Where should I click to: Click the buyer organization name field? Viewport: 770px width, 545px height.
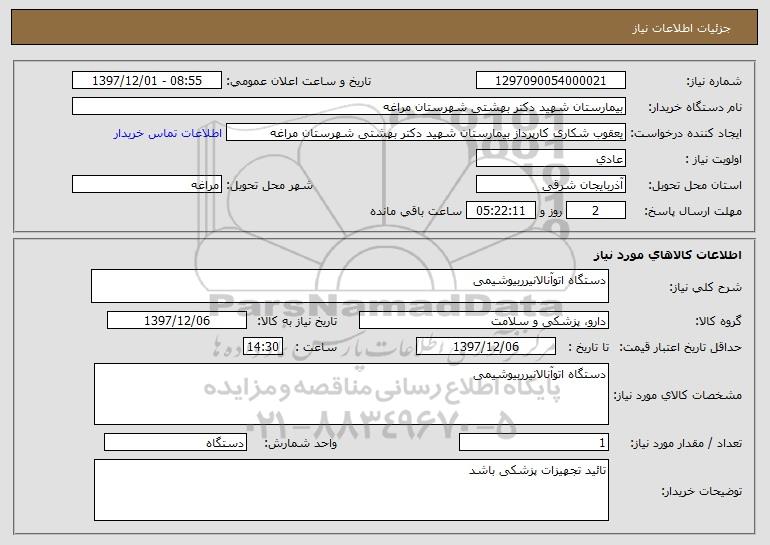(349, 107)
